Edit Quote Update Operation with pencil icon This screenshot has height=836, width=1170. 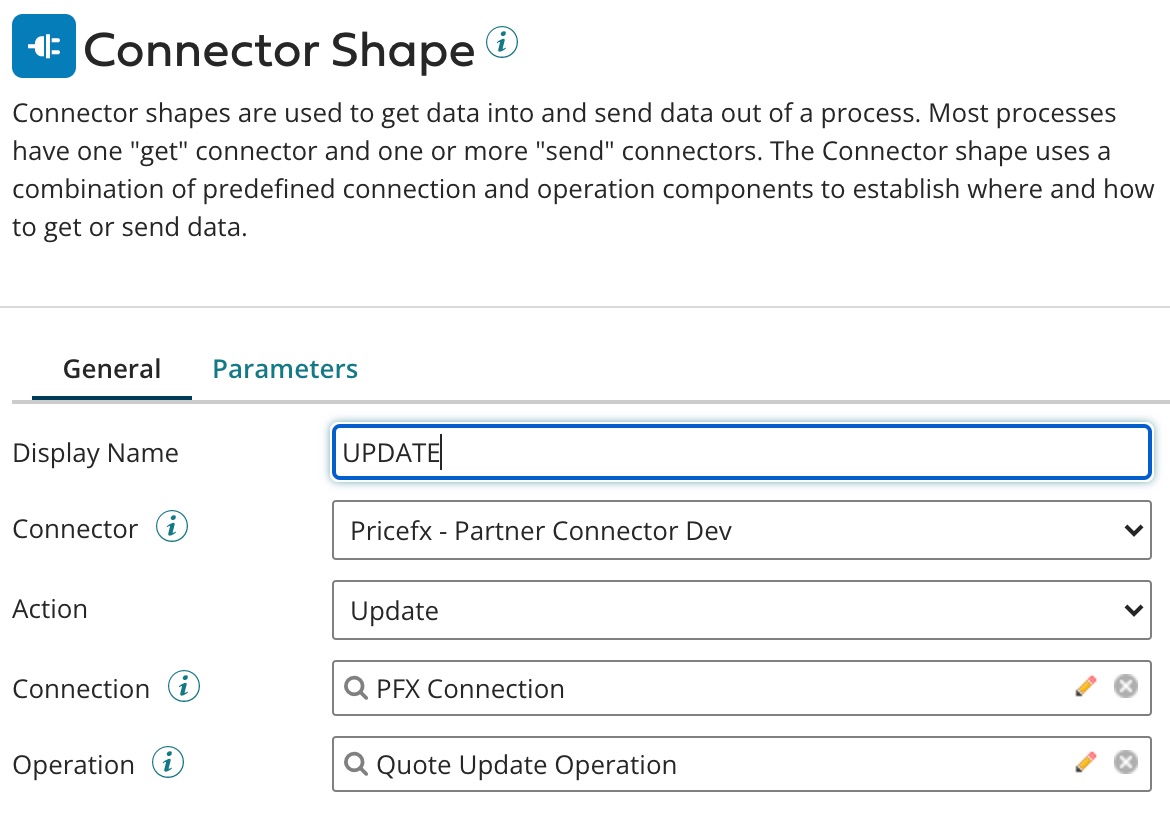tap(1086, 763)
